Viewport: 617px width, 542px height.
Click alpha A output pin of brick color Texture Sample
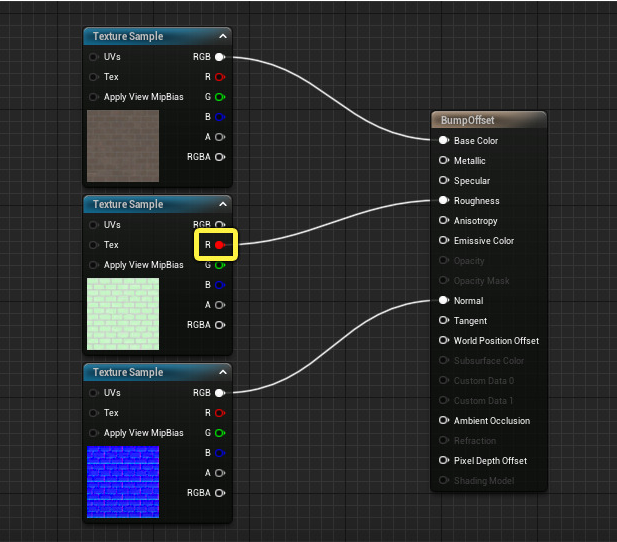[x=220, y=137]
